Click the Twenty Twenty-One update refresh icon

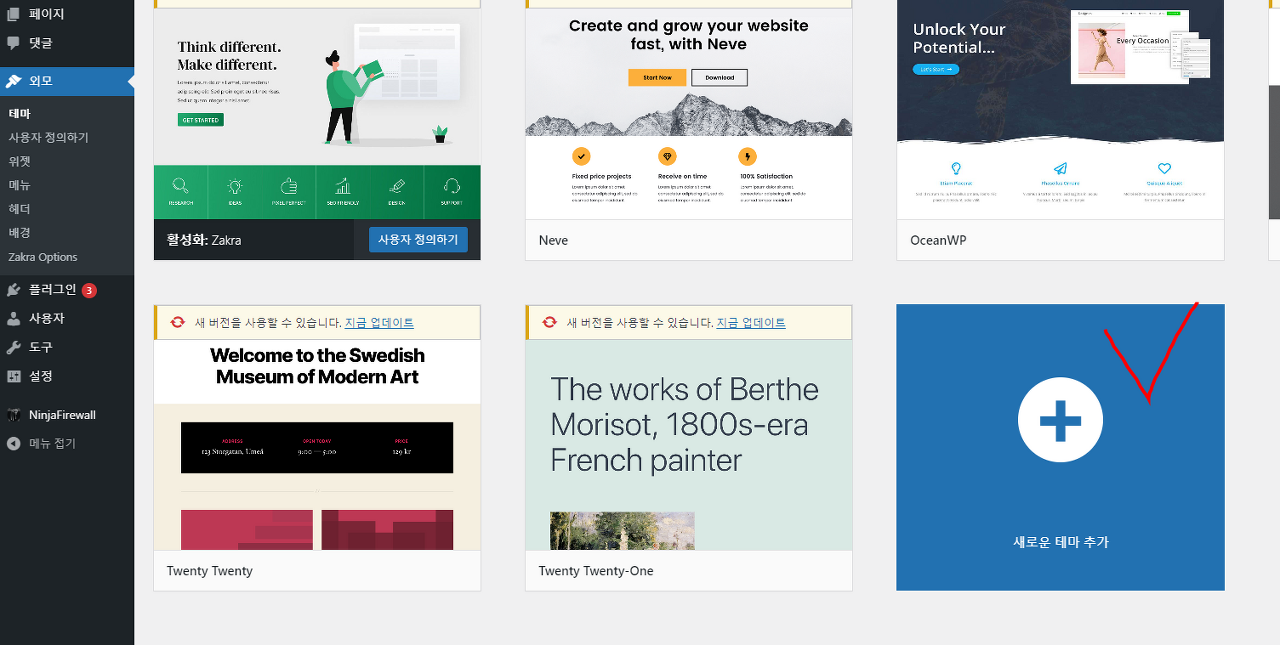click(x=549, y=322)
